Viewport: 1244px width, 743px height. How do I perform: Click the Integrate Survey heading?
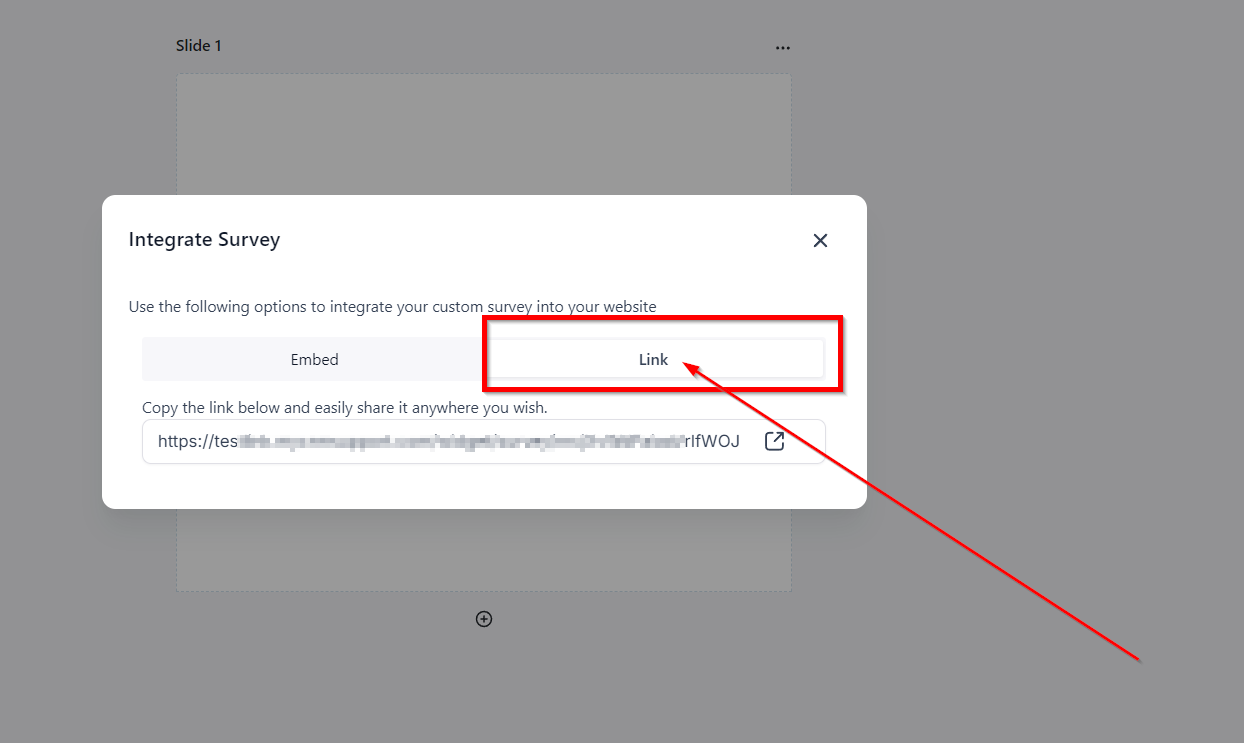pos(204,240)
